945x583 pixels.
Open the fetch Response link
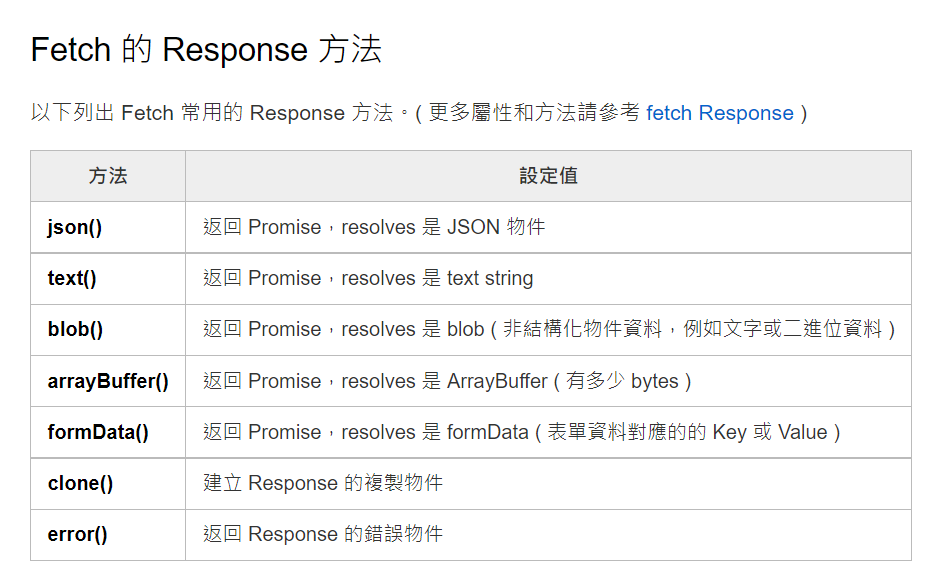click(720, 113)
